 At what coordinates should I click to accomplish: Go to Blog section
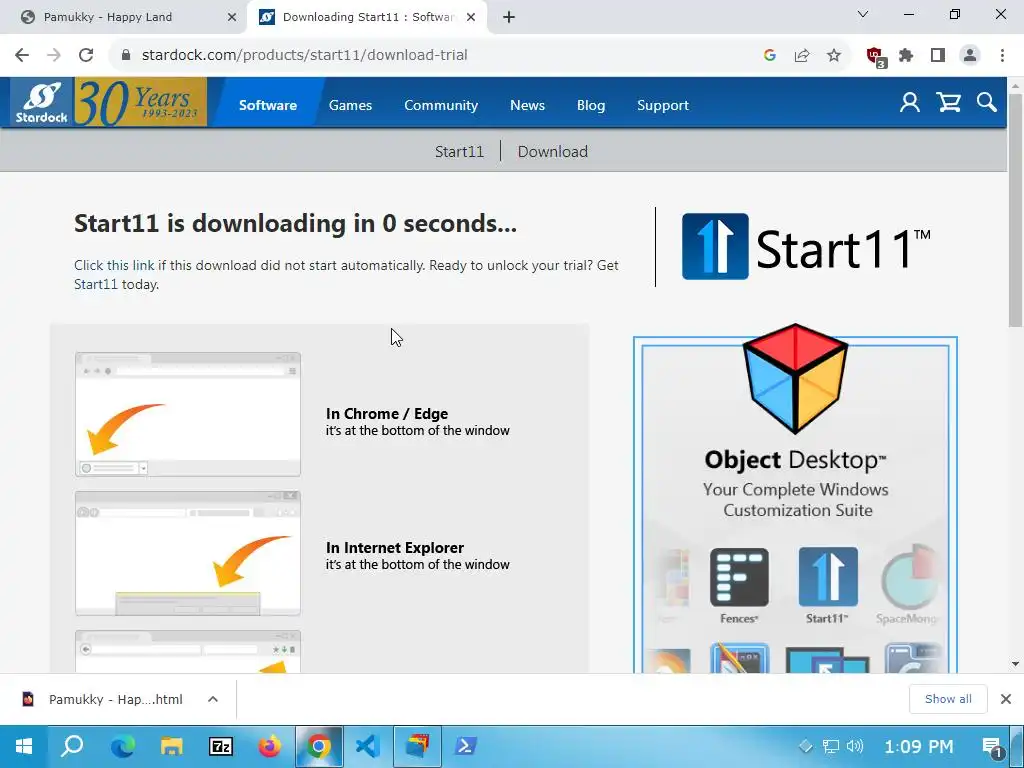[x=591, y=105]
